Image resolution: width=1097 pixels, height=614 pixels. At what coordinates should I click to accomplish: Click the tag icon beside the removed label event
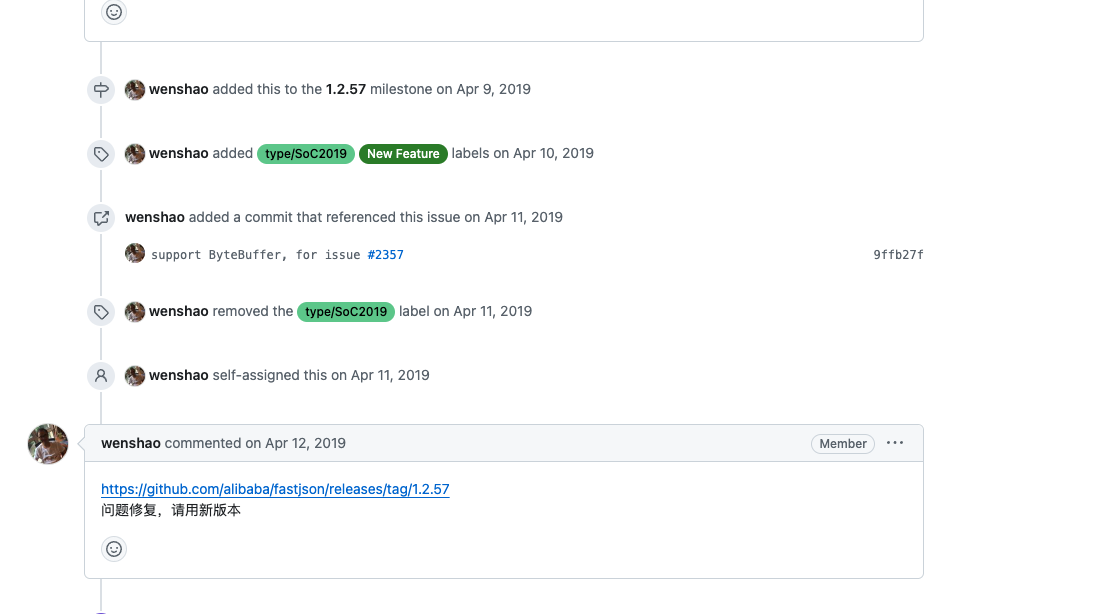coord(100,311)
